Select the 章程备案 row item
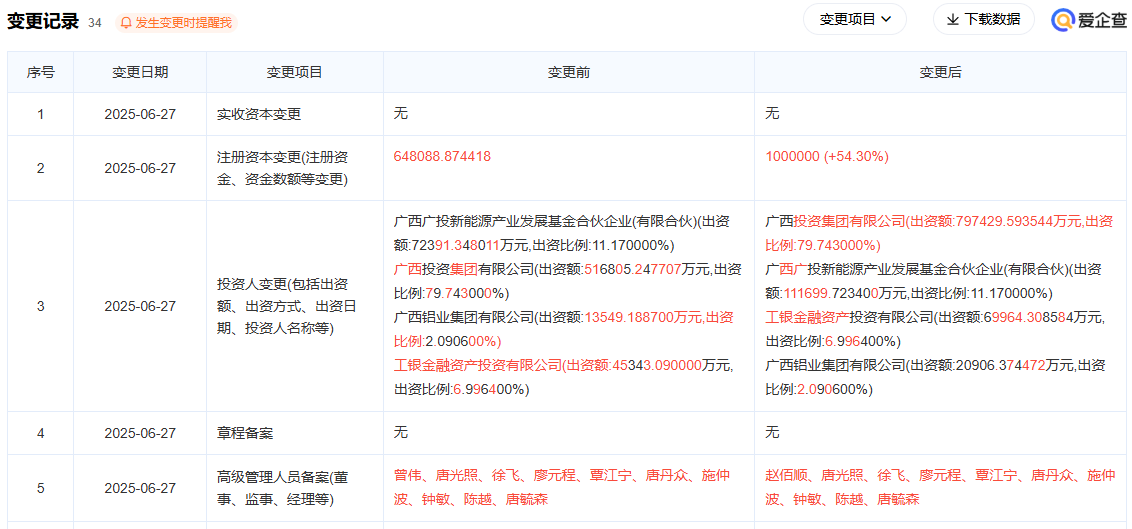1132x529 pixels. [x=245, y=433]
